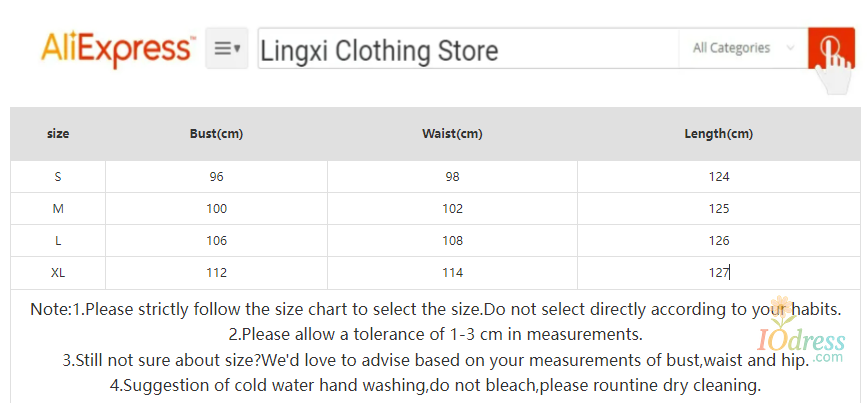Screen dimensions: 867x403
Task: Open the hamburger categories menu
Action: (227, 48)
